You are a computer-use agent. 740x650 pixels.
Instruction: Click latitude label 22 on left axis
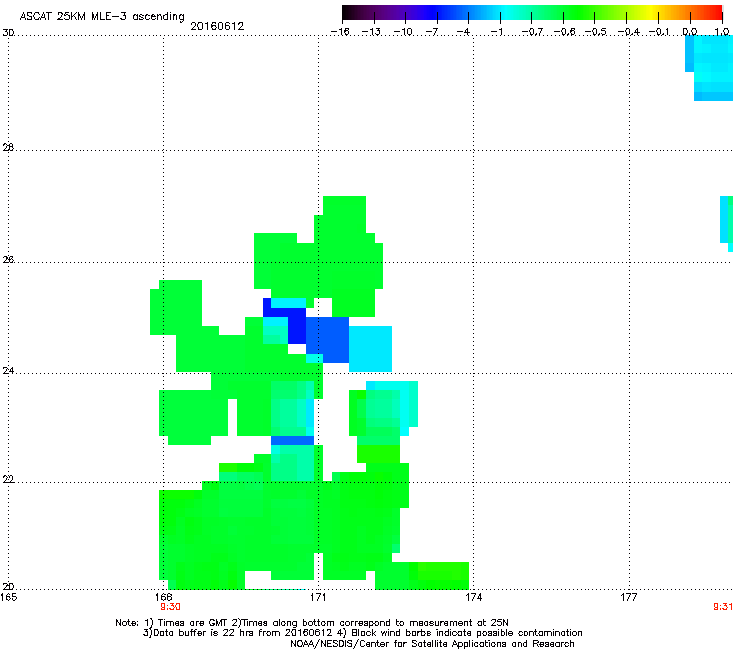click(8, 479)
